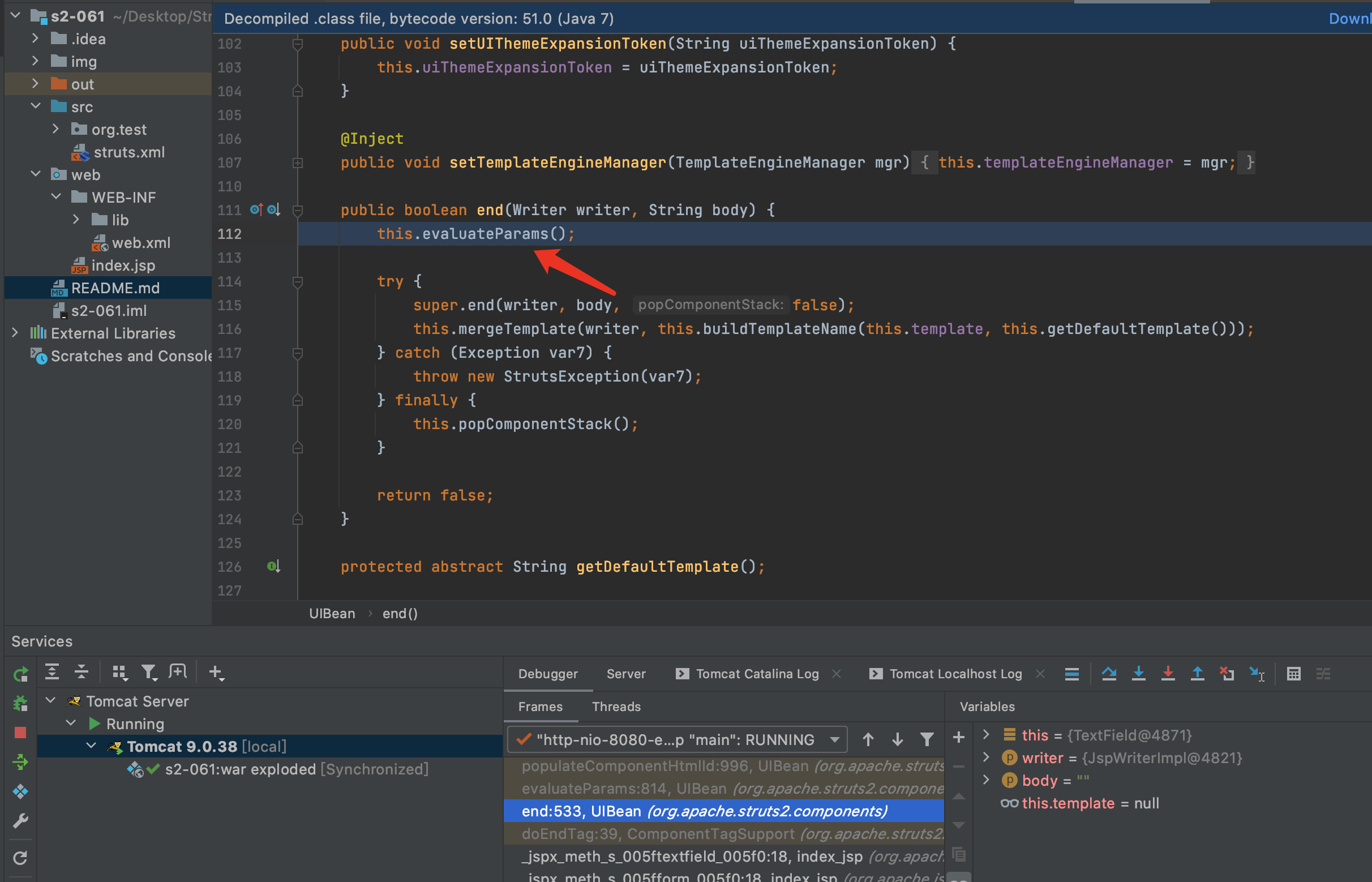Click the green Debug bug icon in Services
The height and width of the screenshot is (882, 1372).
coord(20,703)
